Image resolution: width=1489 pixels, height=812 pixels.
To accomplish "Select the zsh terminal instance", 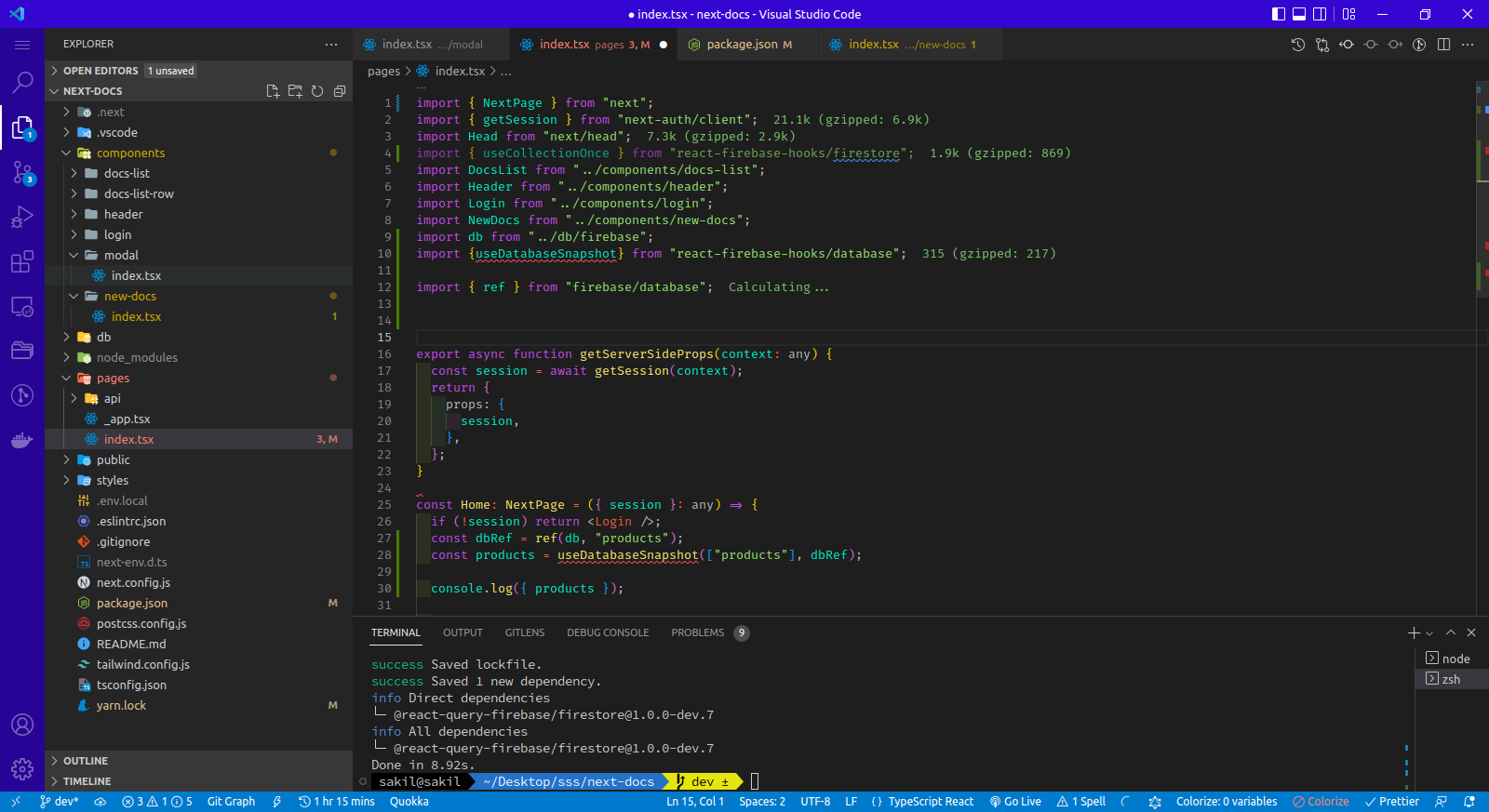I will click(1452, 679).
